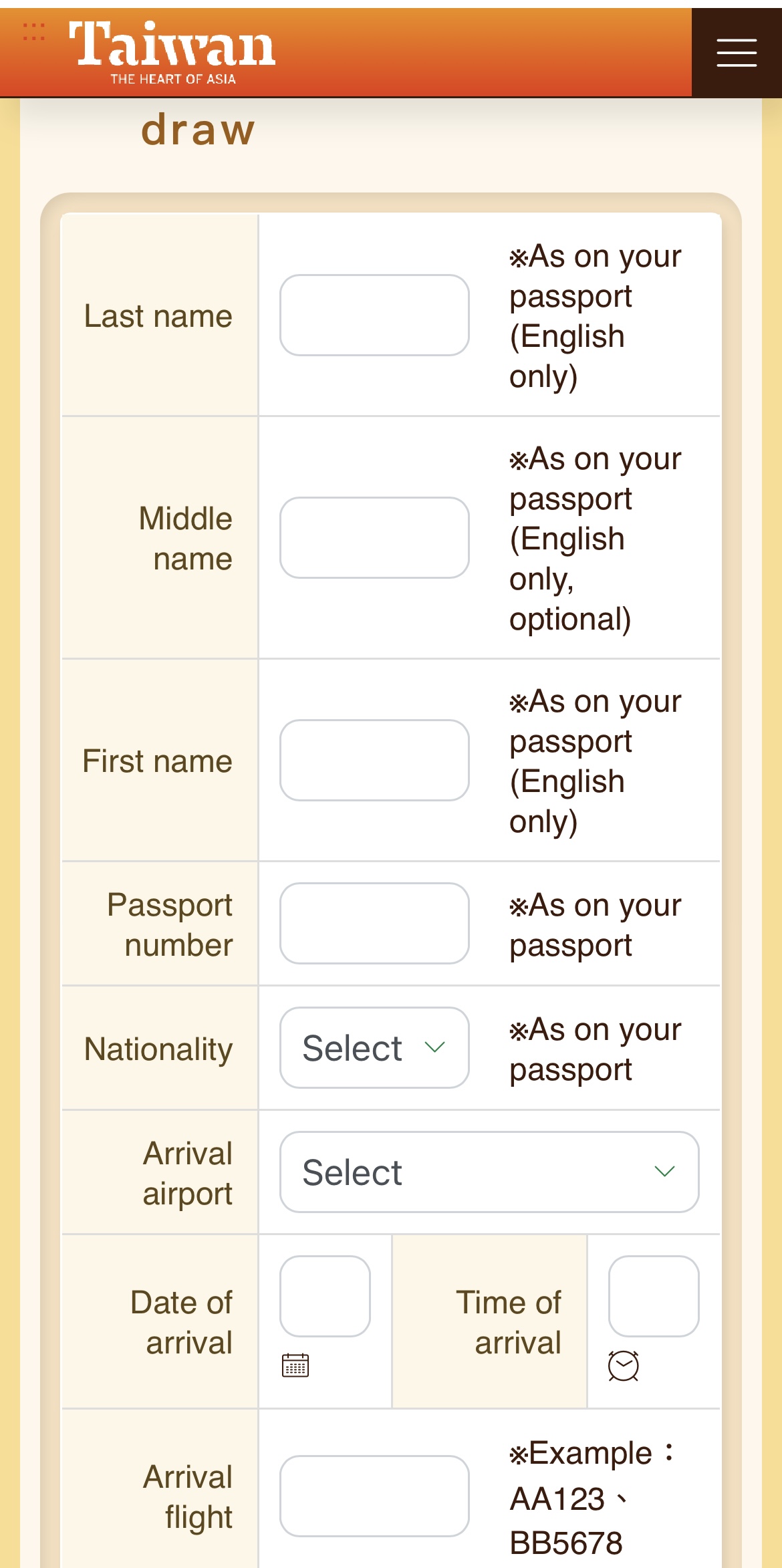This screenshot has height=1568, width=782.
Task: Click into the First name text box
Action: (x=374, y=760)
